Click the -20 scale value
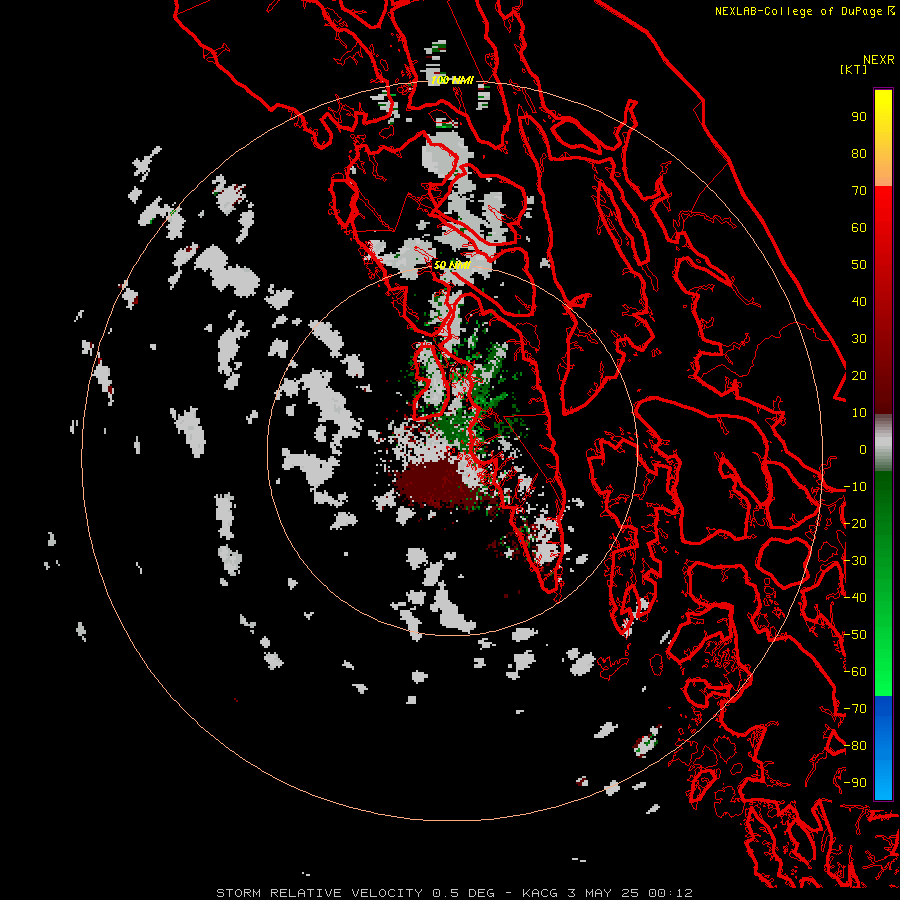Screen dimensions: 900x900 pyautogui.click(x=855, y=523)
